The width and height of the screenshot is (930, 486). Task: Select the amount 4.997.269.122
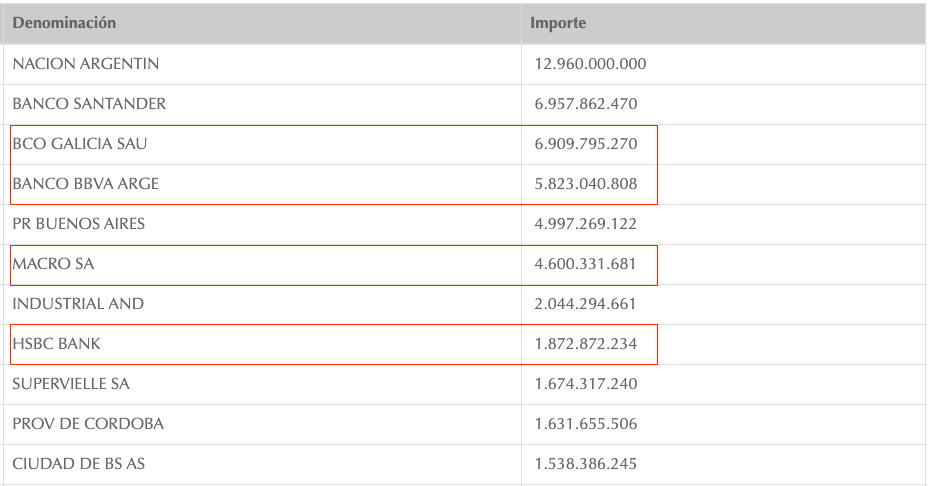585,224
